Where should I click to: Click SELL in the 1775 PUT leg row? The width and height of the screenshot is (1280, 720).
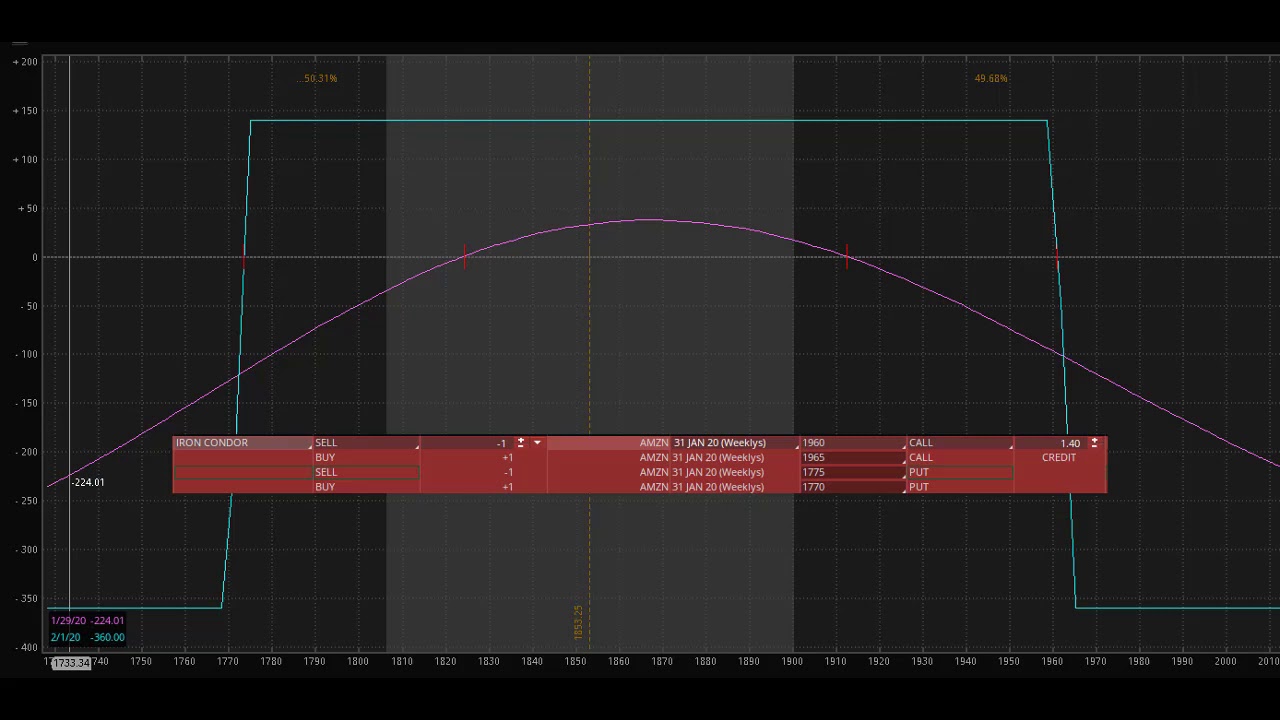point(326,472)
